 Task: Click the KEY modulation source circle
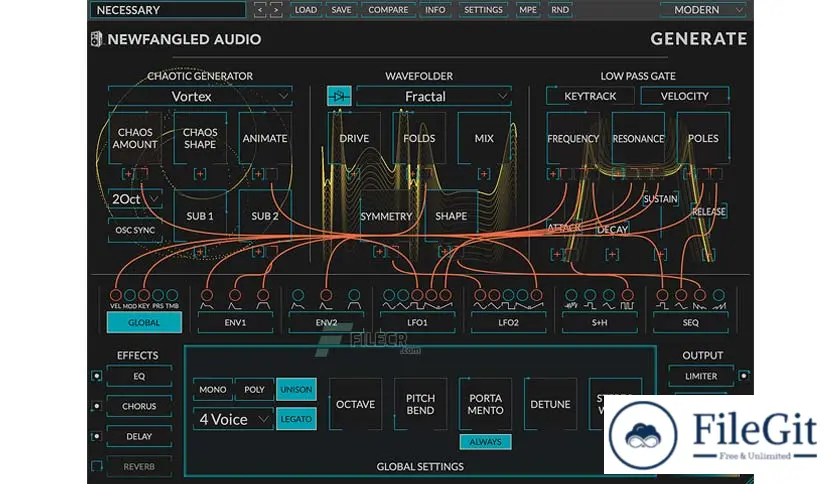[144, 295]
